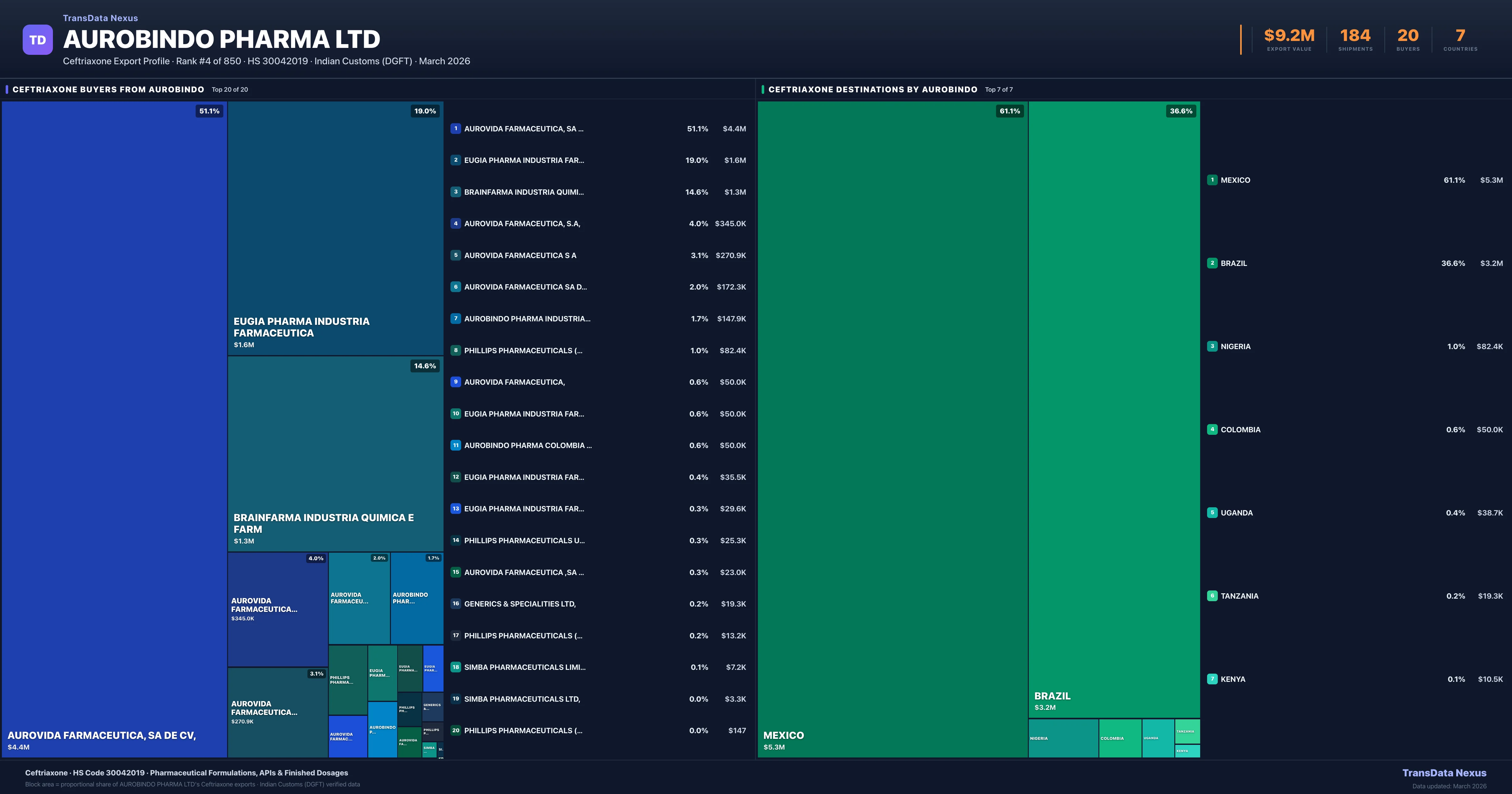Screen dimensions: 1512x794
Task: Click the TransData Nexus brand text in the header
Action: (100, 18)
